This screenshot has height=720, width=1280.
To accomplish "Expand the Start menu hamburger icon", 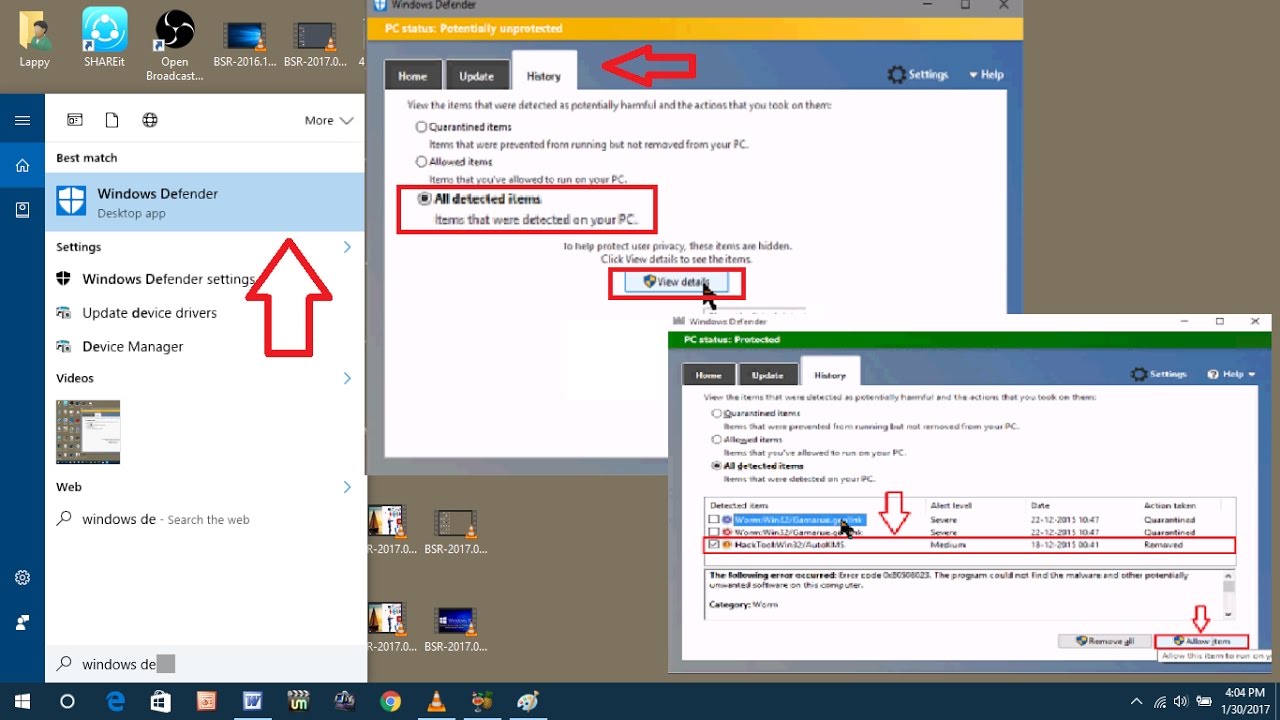I will tap(22, 120).
